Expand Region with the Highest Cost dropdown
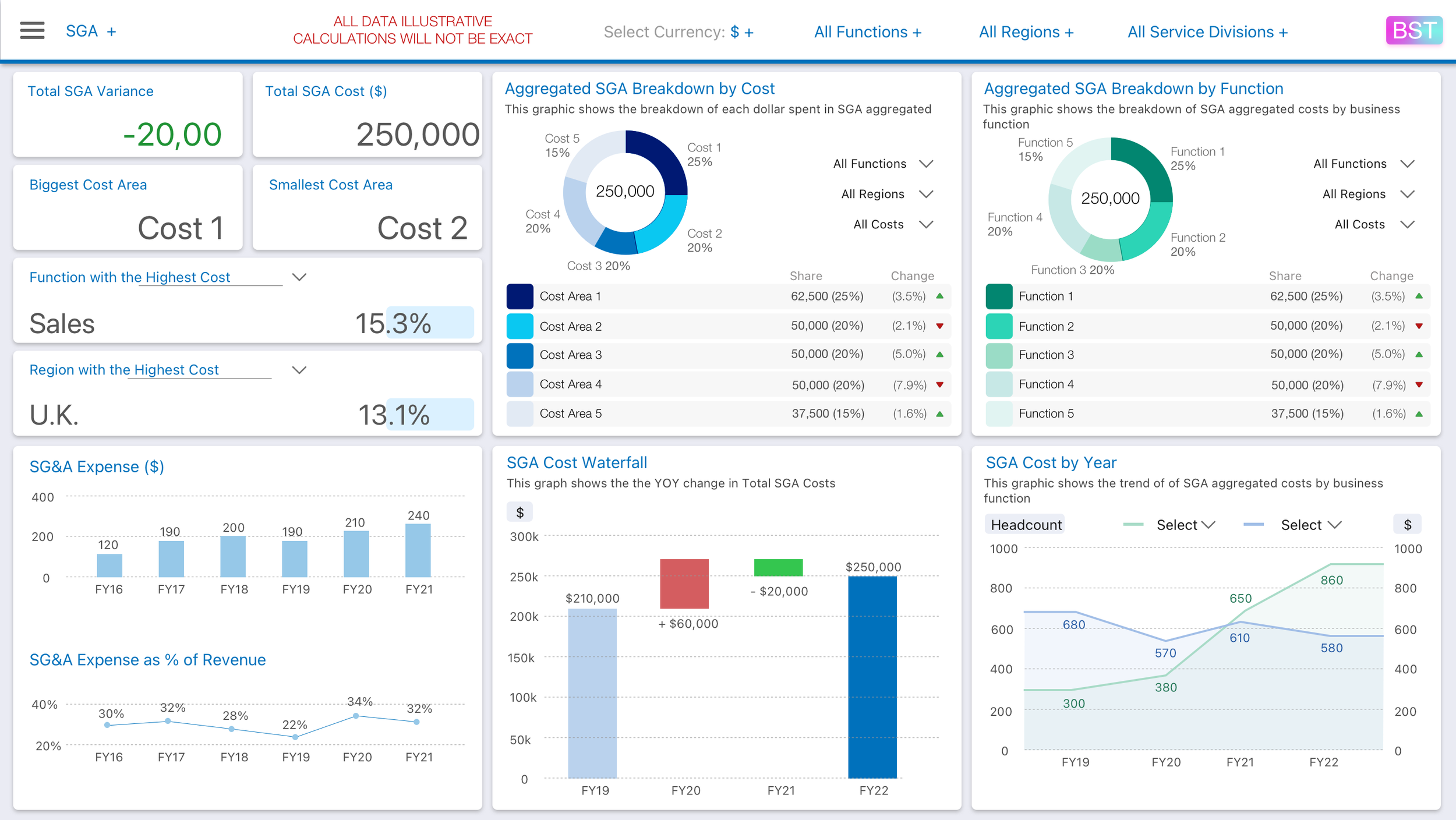The height and width of the screenshot is (820, 1456). click(299, 370)
